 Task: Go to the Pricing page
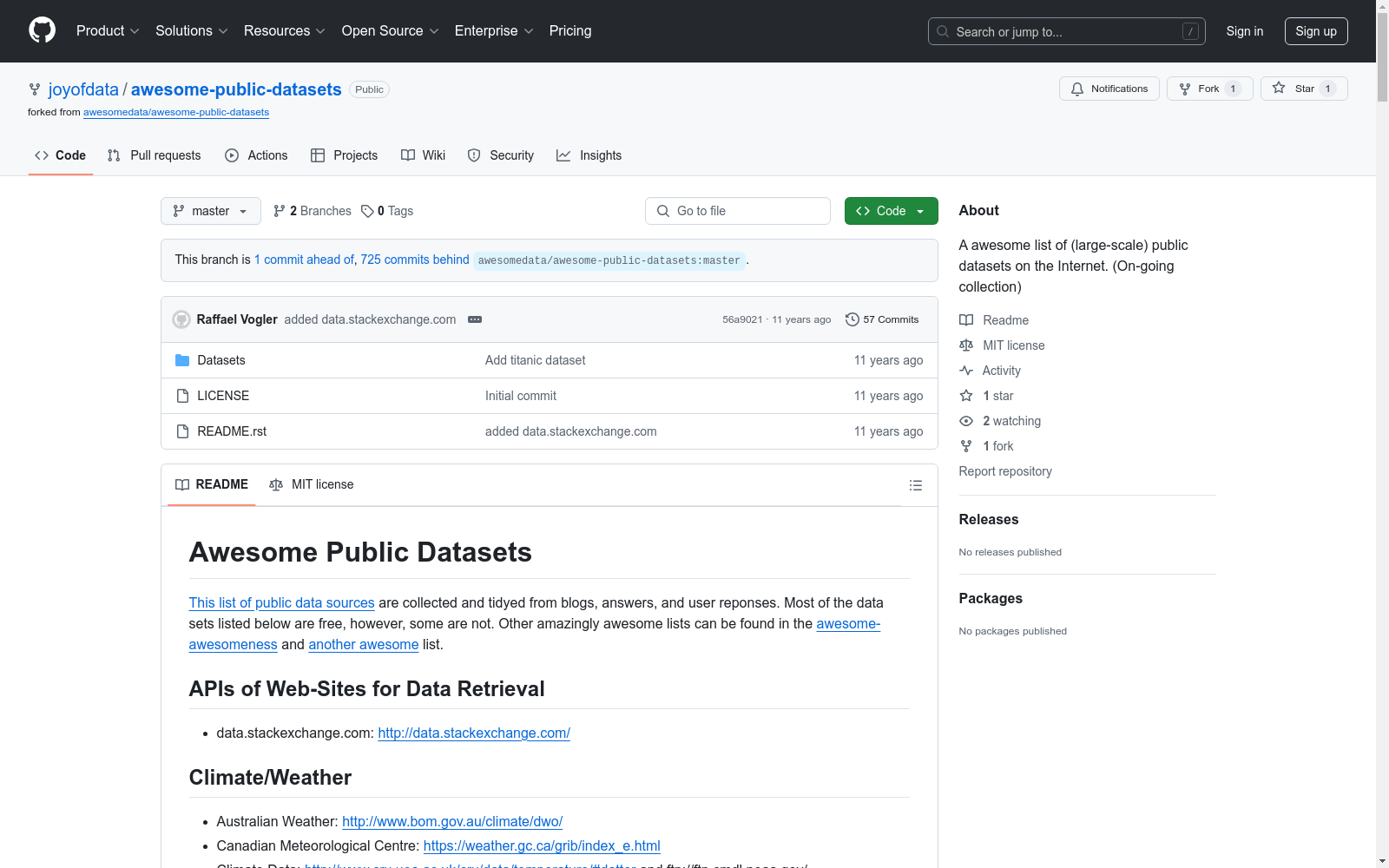coord(570,31)
